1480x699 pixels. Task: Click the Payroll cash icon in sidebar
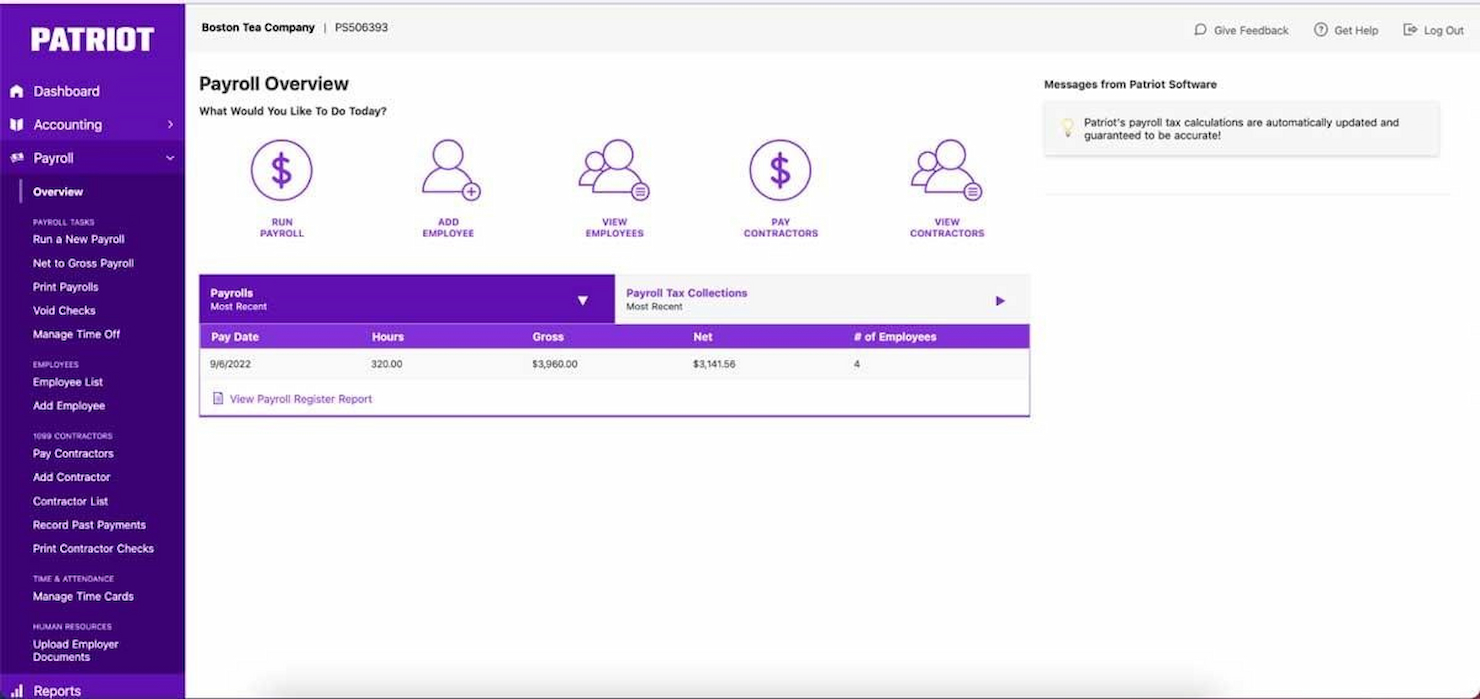(x=16, y=158)
